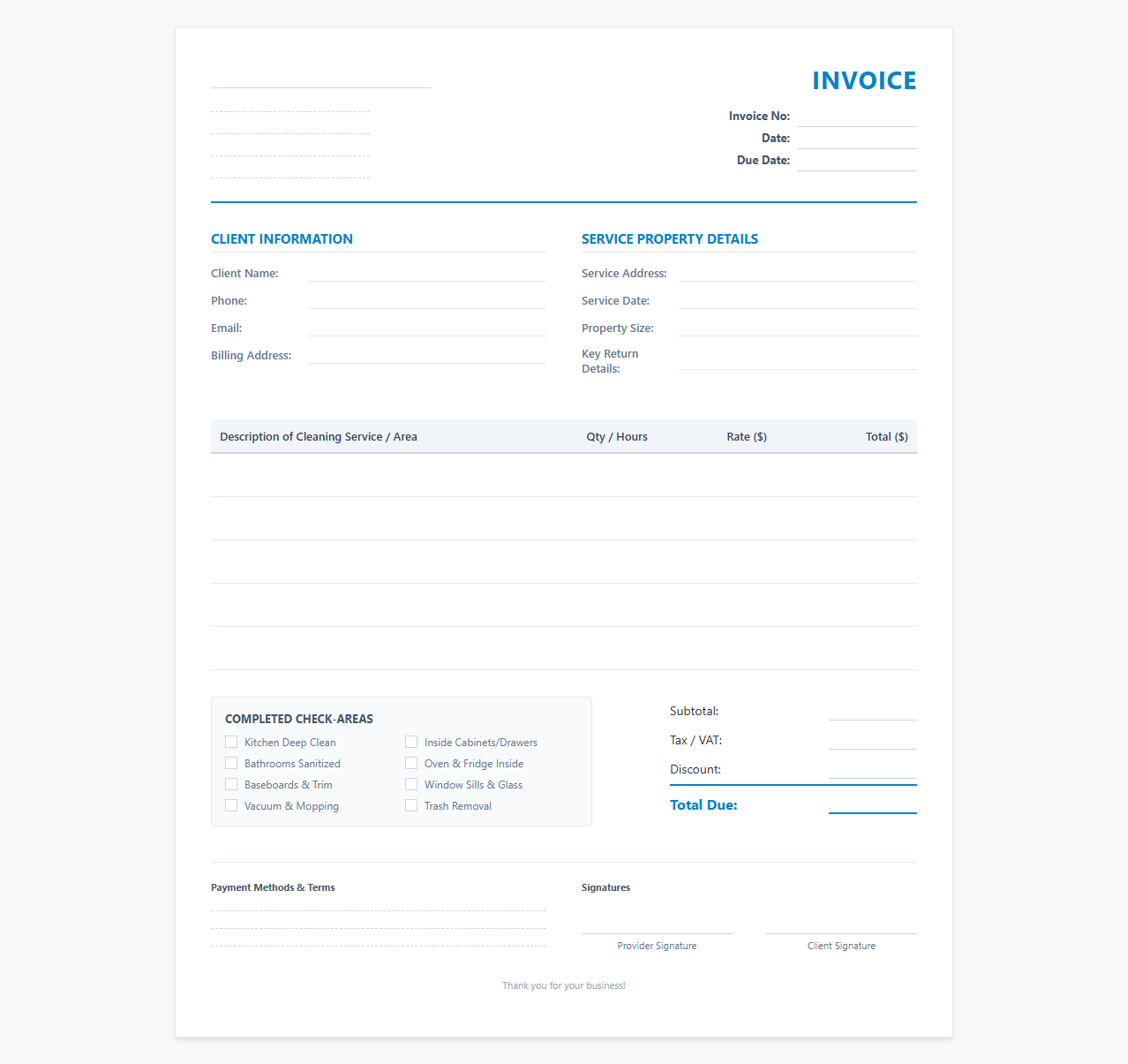
Task: Check the Inside Cabinets/Drawers box
Action: point(411,742)
